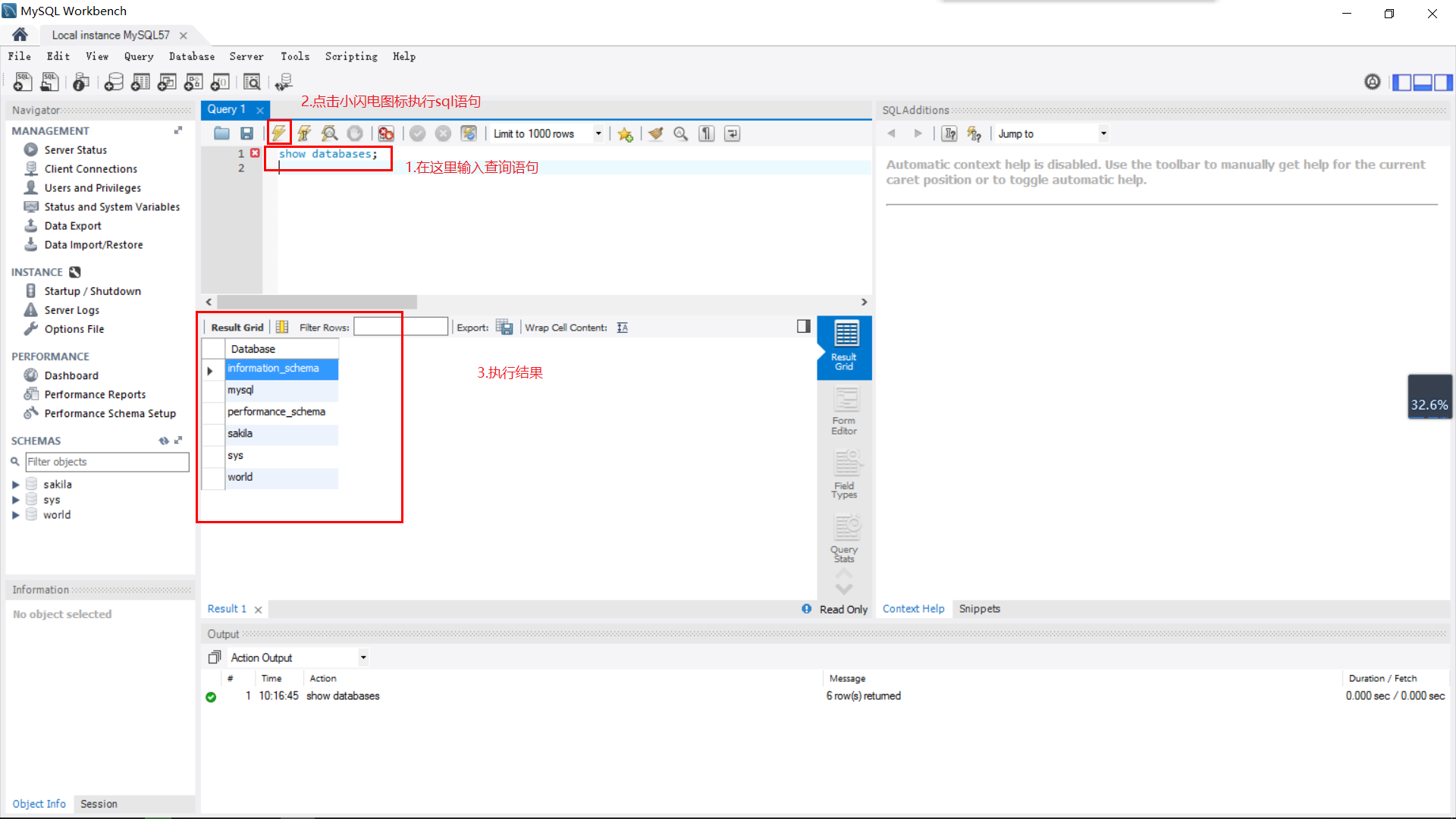Toggle stop-on-error red icon in editor toolbar

386,133
